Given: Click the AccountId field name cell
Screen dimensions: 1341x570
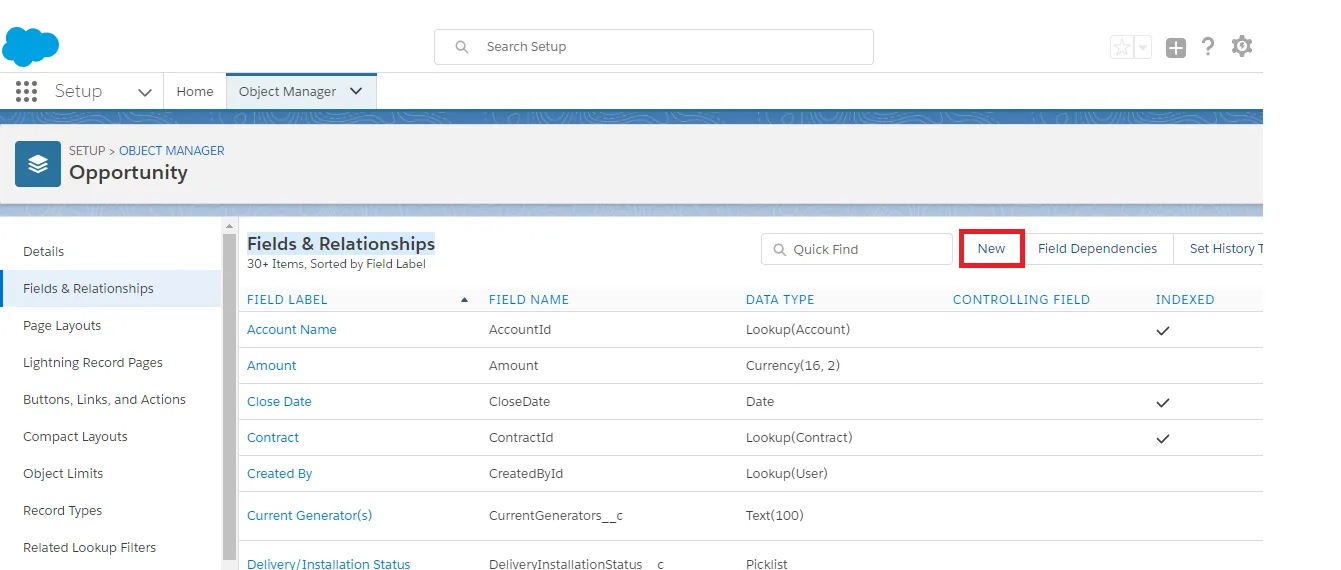Looking at the screenshot, I should (520, 329).
